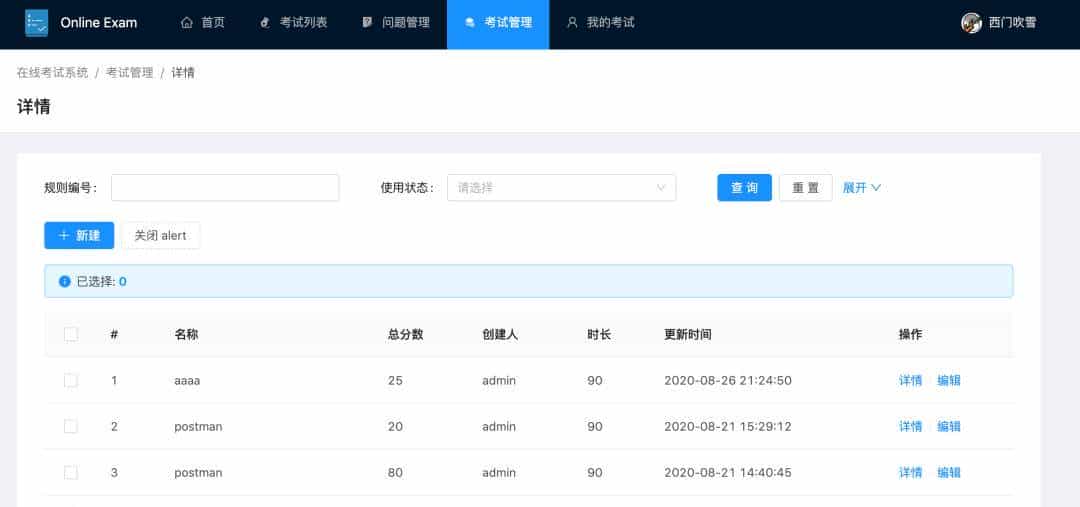This screenshot has height=507, width=1080.
Task: Click timestamp 2020-08-21 15:29:12
Action: 727,426
